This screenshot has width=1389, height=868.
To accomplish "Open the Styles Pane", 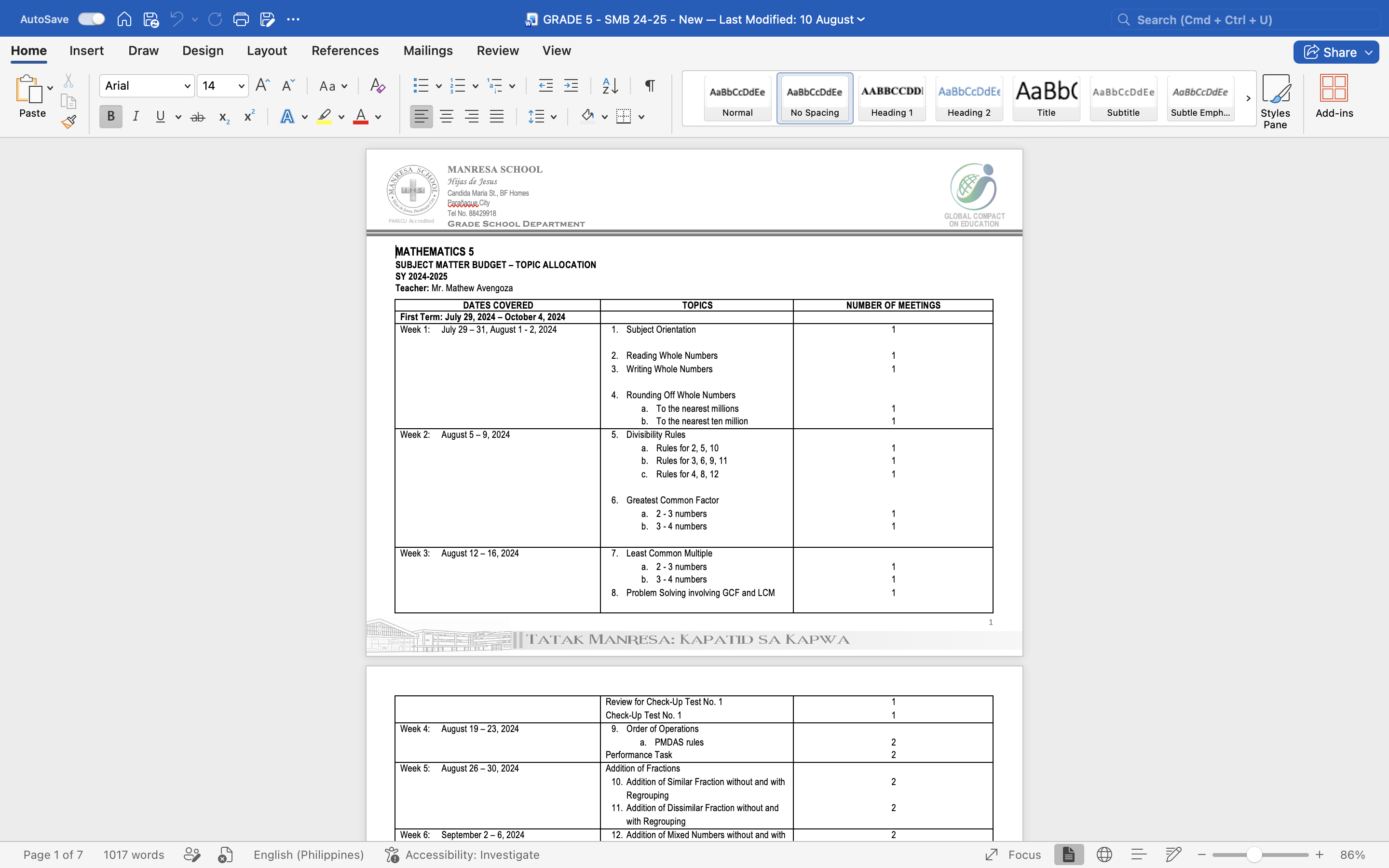I will coord(1275,102).
